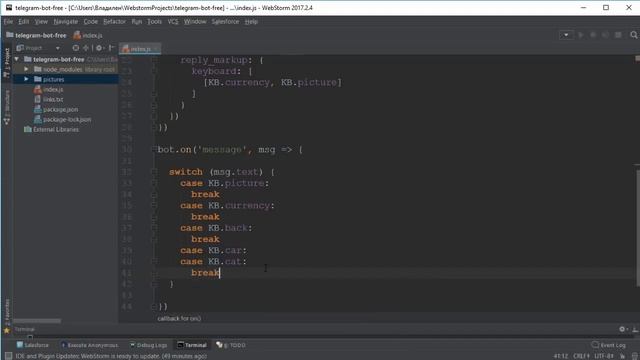
Task: Expand the pictures folder
Action: click(x=26, y=79)
